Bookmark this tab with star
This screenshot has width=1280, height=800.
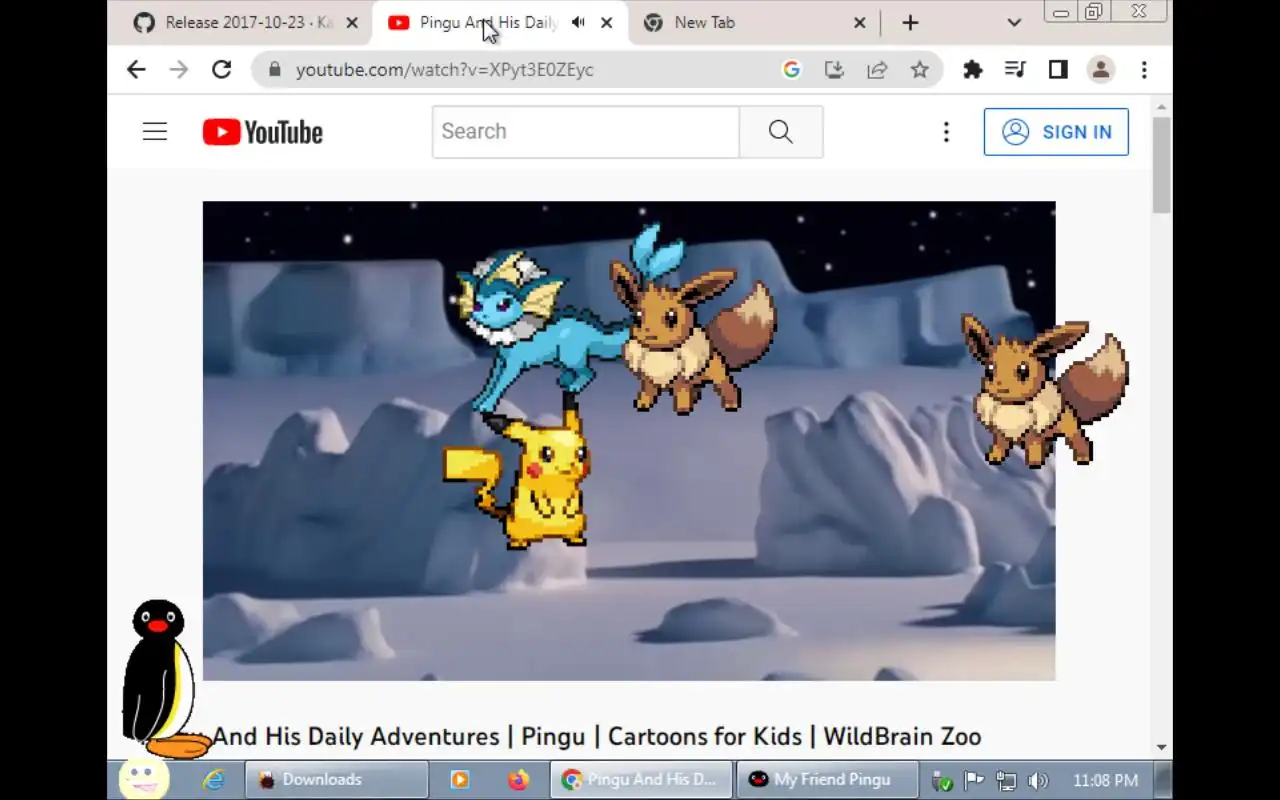[x=920, y=69]
